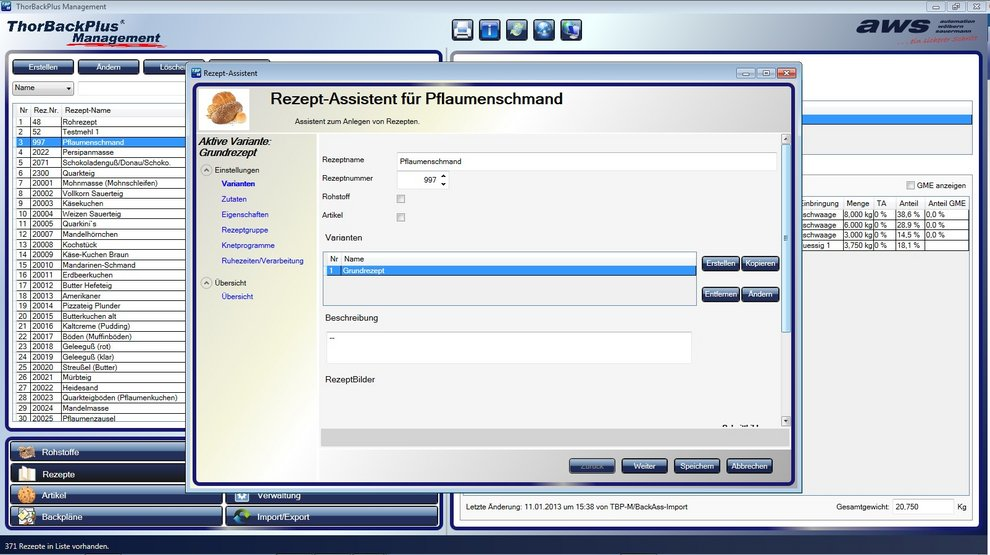The image size is (990, 555).
Task: Select Erdbeerkuchen in the recipe list
Action: click(100, 275)
